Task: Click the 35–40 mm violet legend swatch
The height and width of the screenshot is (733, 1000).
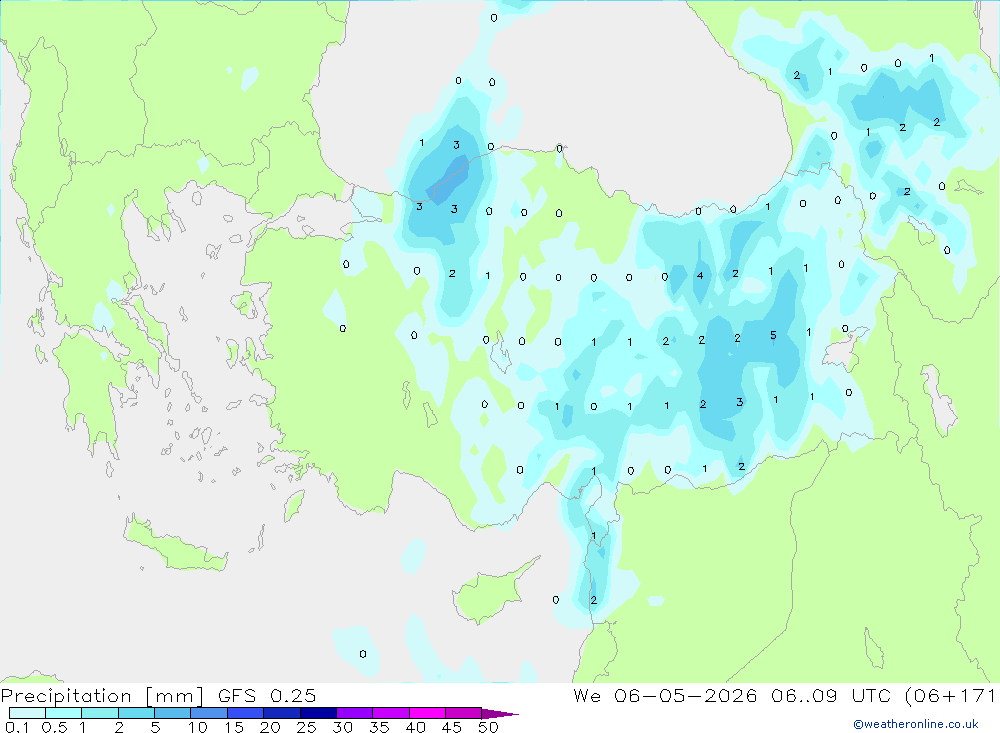Action: click(x=391, y=713)
